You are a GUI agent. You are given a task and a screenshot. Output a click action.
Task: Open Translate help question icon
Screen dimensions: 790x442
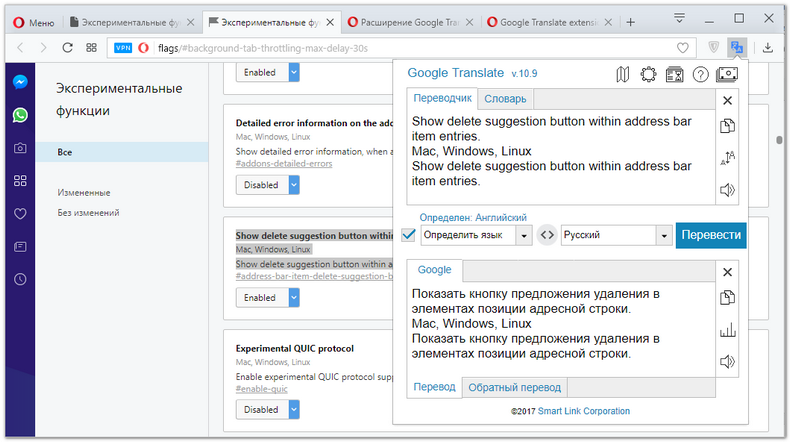coord(700,75)
